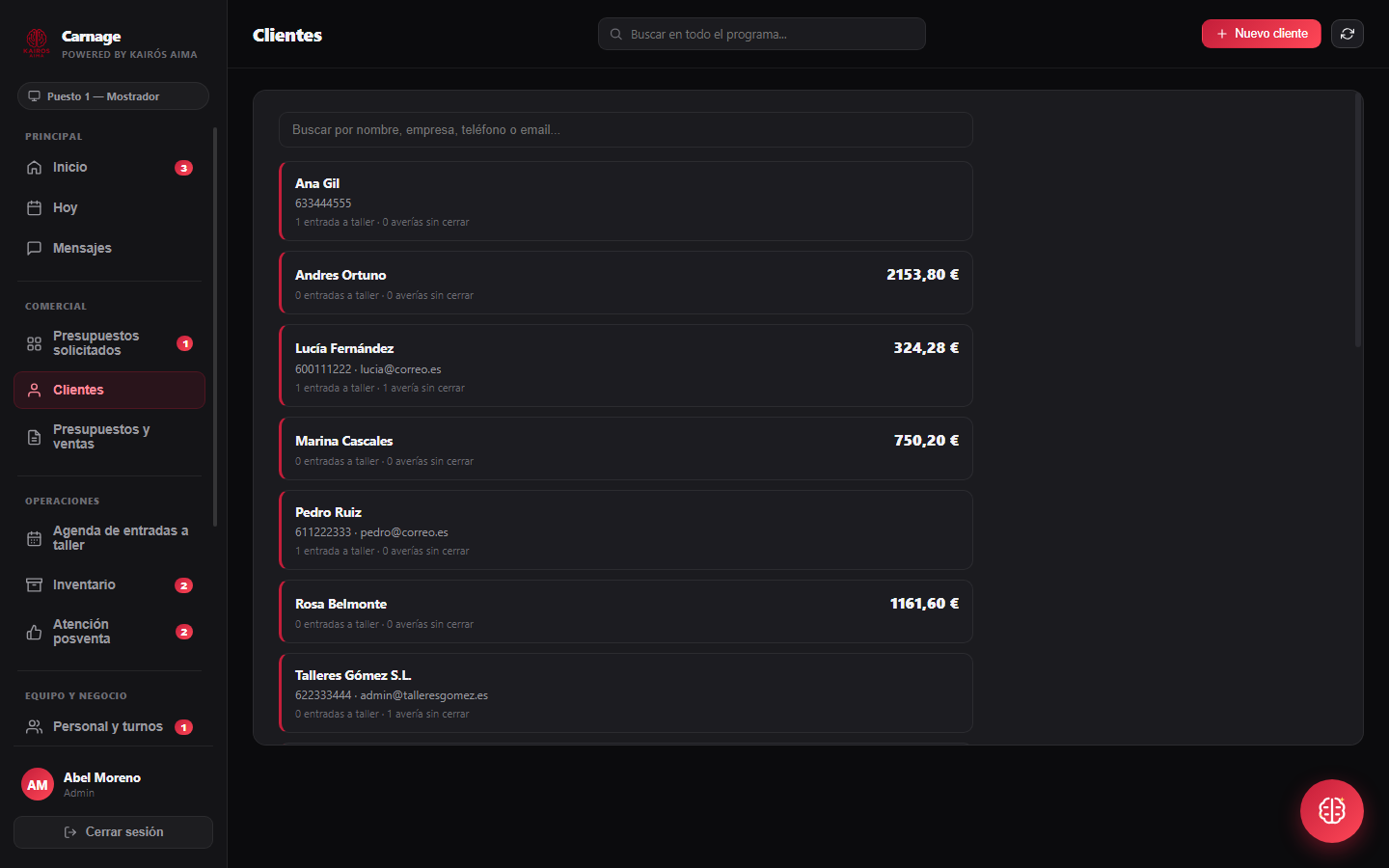The height and width of the screenshot is (868, 1389).
Task: Switch to Hoy in the sidebar
Action: pos(109,208)
